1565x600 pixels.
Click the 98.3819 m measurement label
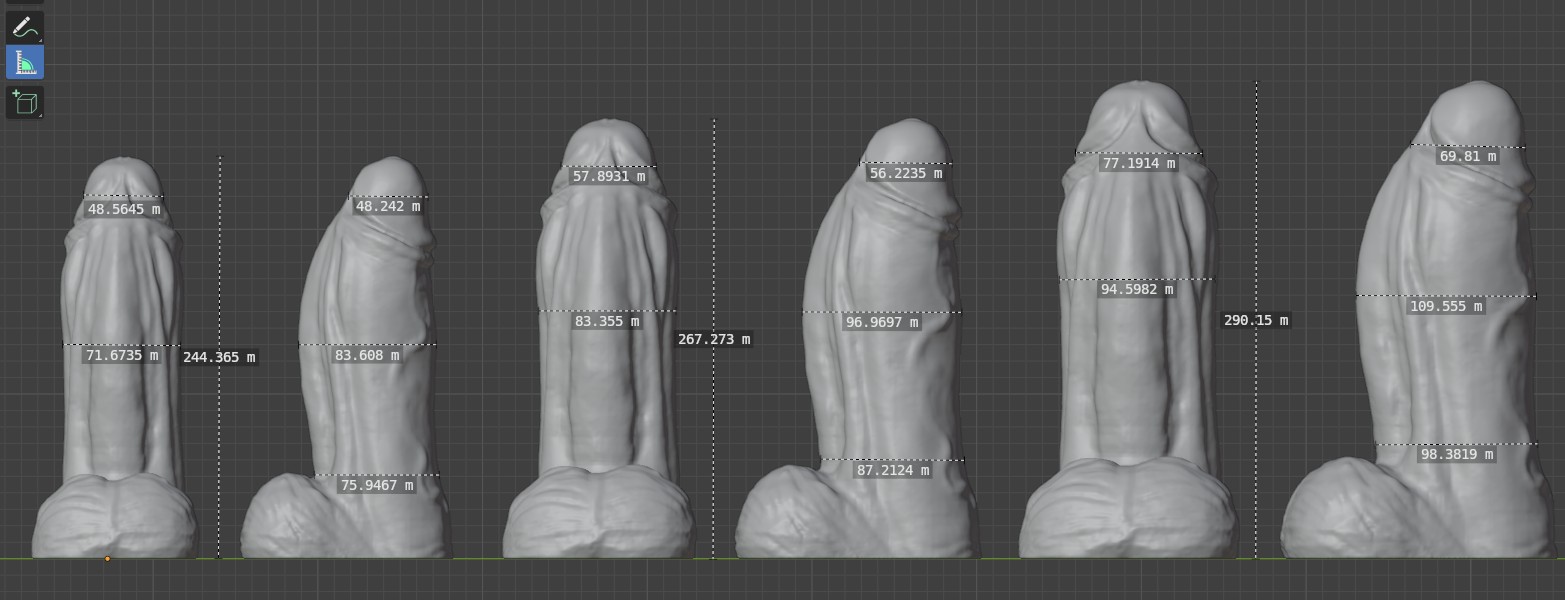1457,454
